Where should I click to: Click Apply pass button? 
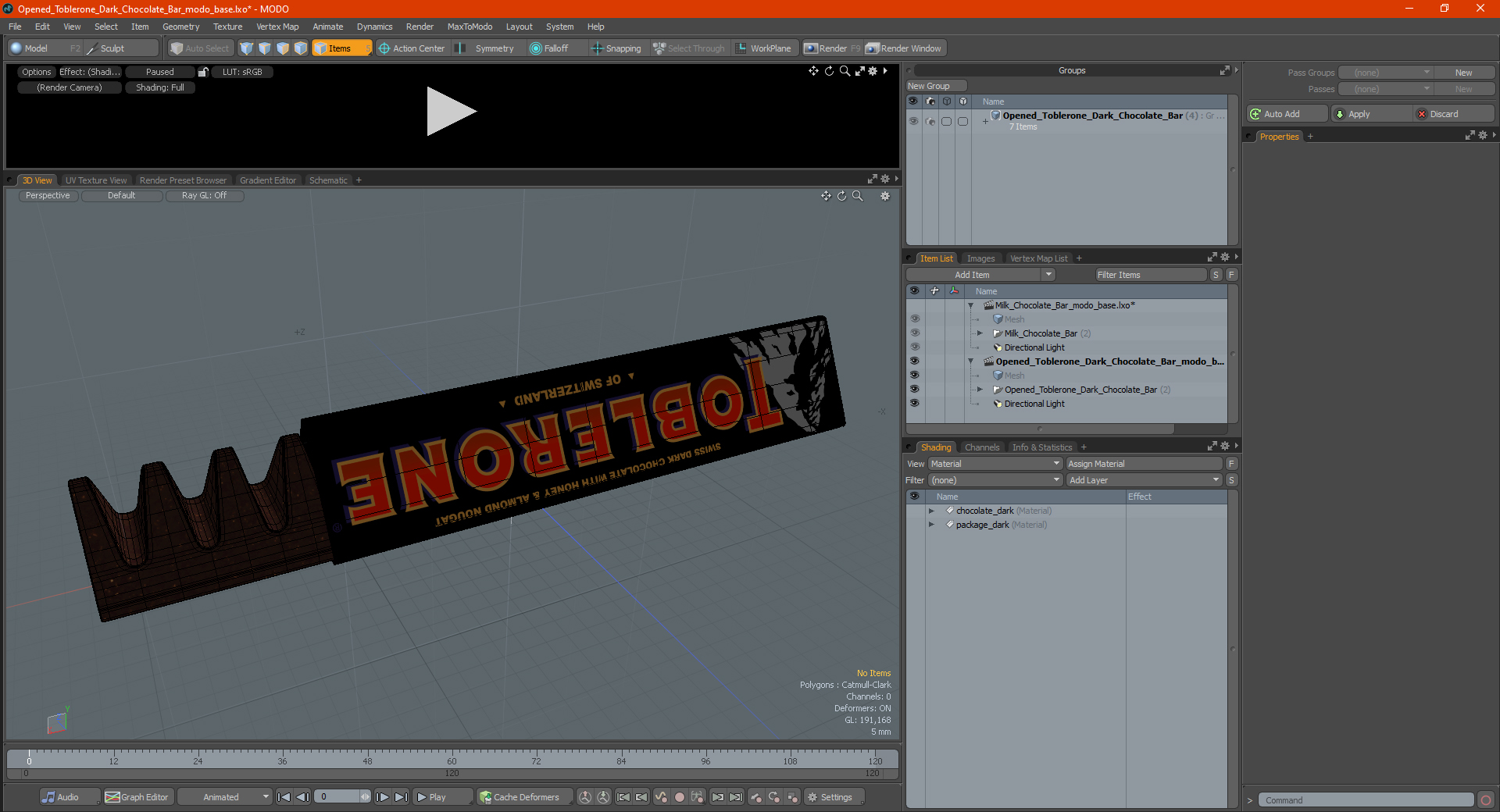pyautogui.click(x=1371, y=114)
